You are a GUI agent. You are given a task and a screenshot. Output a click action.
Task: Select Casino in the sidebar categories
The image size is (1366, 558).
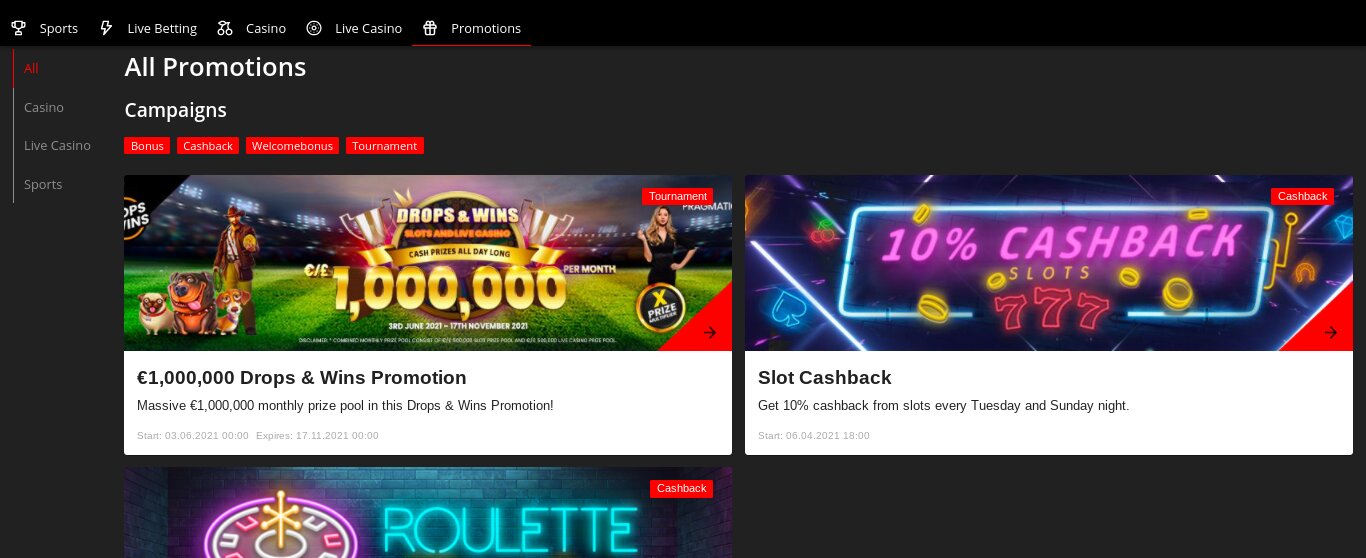click(x=44, y=107)
